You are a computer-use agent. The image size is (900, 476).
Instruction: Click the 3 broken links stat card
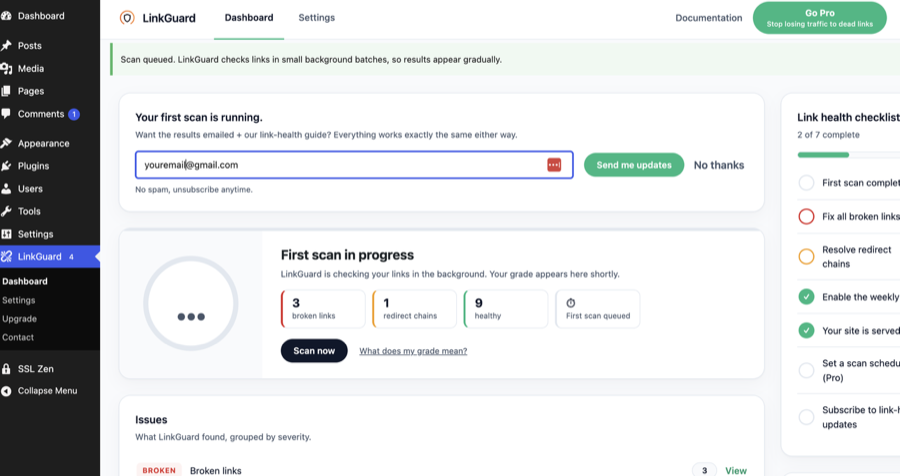pyautogui.click(x=323, y=309)
